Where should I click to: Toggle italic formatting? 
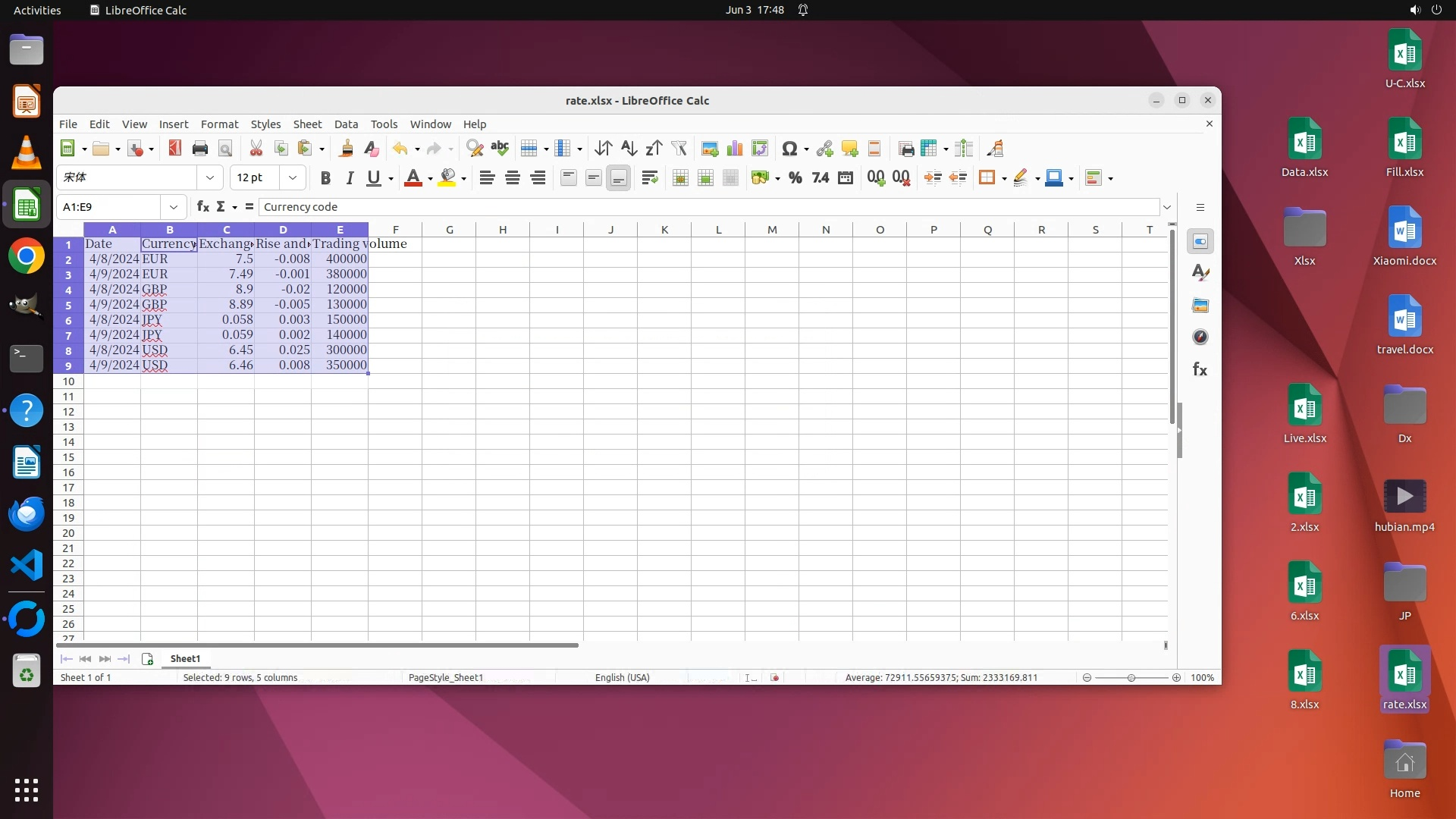click(x=350, y=178)
